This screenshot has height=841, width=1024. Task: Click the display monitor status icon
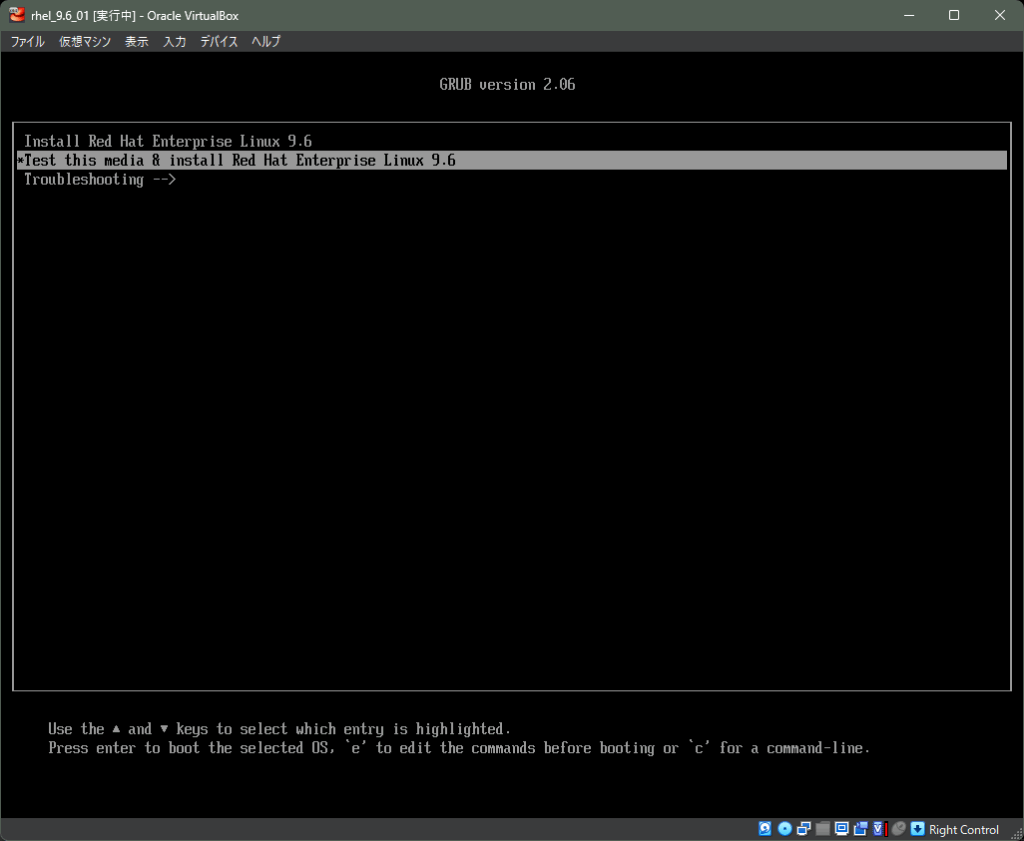click(x=842, y=829)
